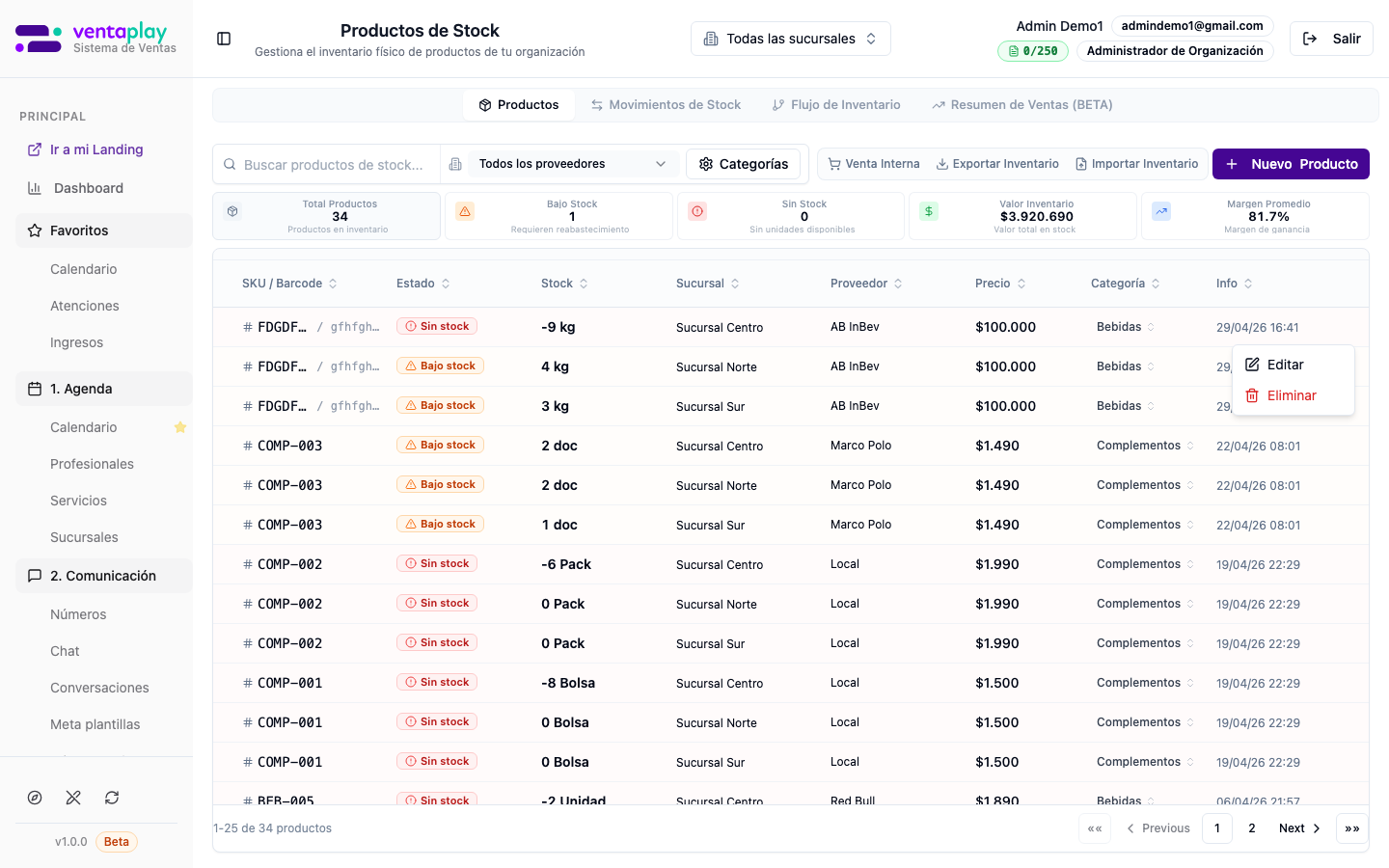1389x868 pixels.
Task: Click the admindemo1@gmail.com badge
Action: pyautogui.click(x=1192, y=26)
